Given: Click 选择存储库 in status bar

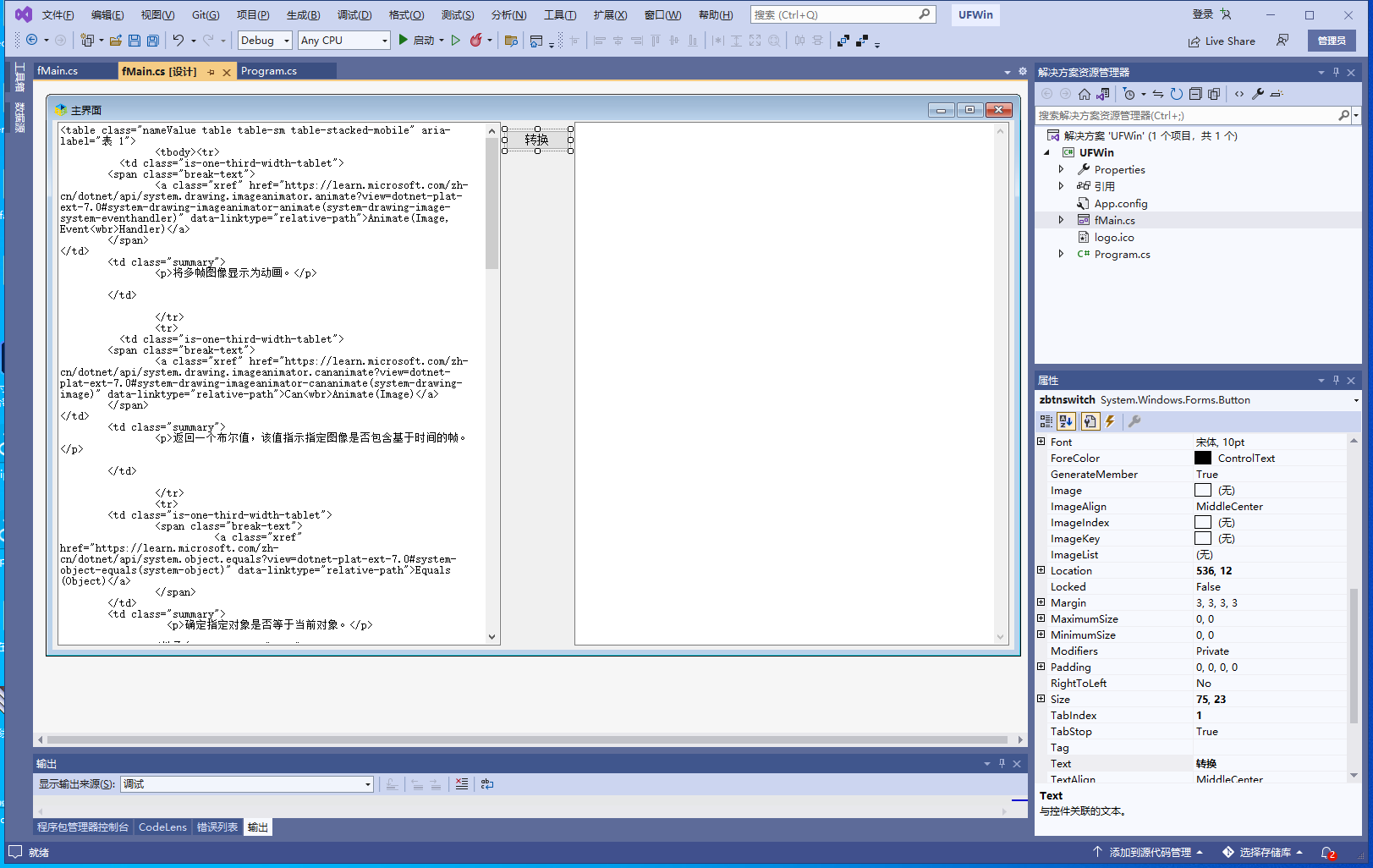Looking at the screenshot, I should coord(1263,853).
